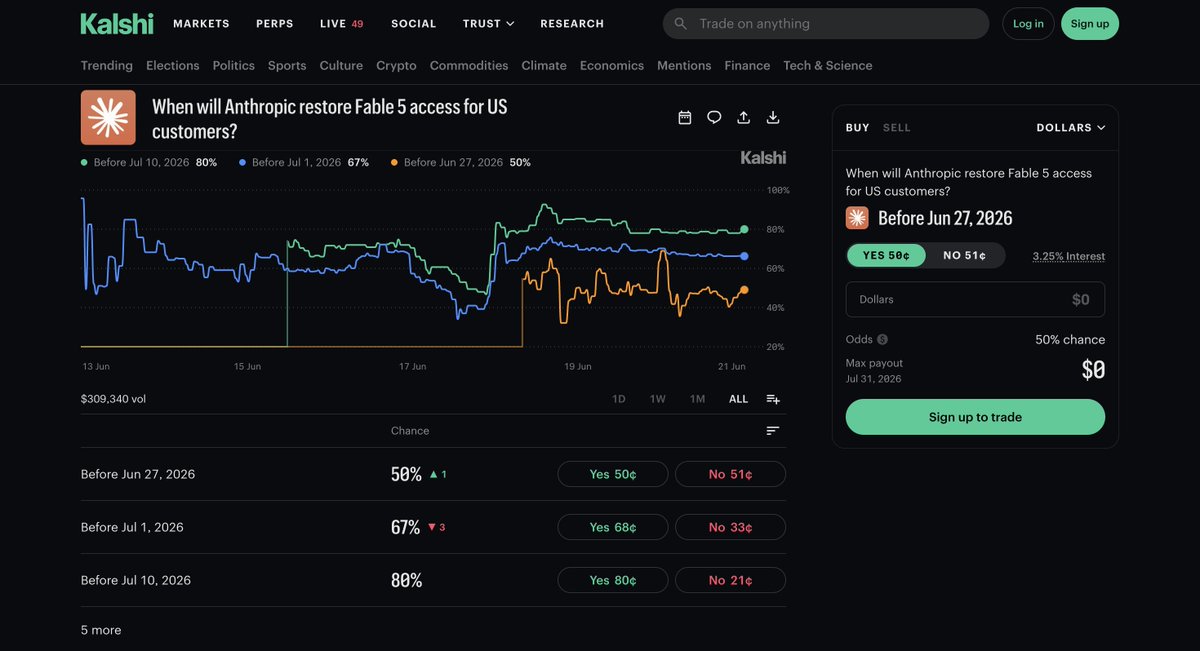The image size is (1200, 651).
Task: Open the DOLLARS dropdown
Action: coord(1070,128)
